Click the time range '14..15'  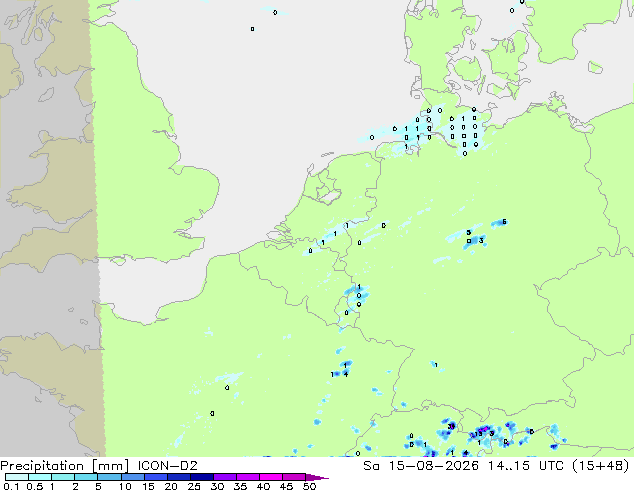pyautogui.click(x=508, y=466)
